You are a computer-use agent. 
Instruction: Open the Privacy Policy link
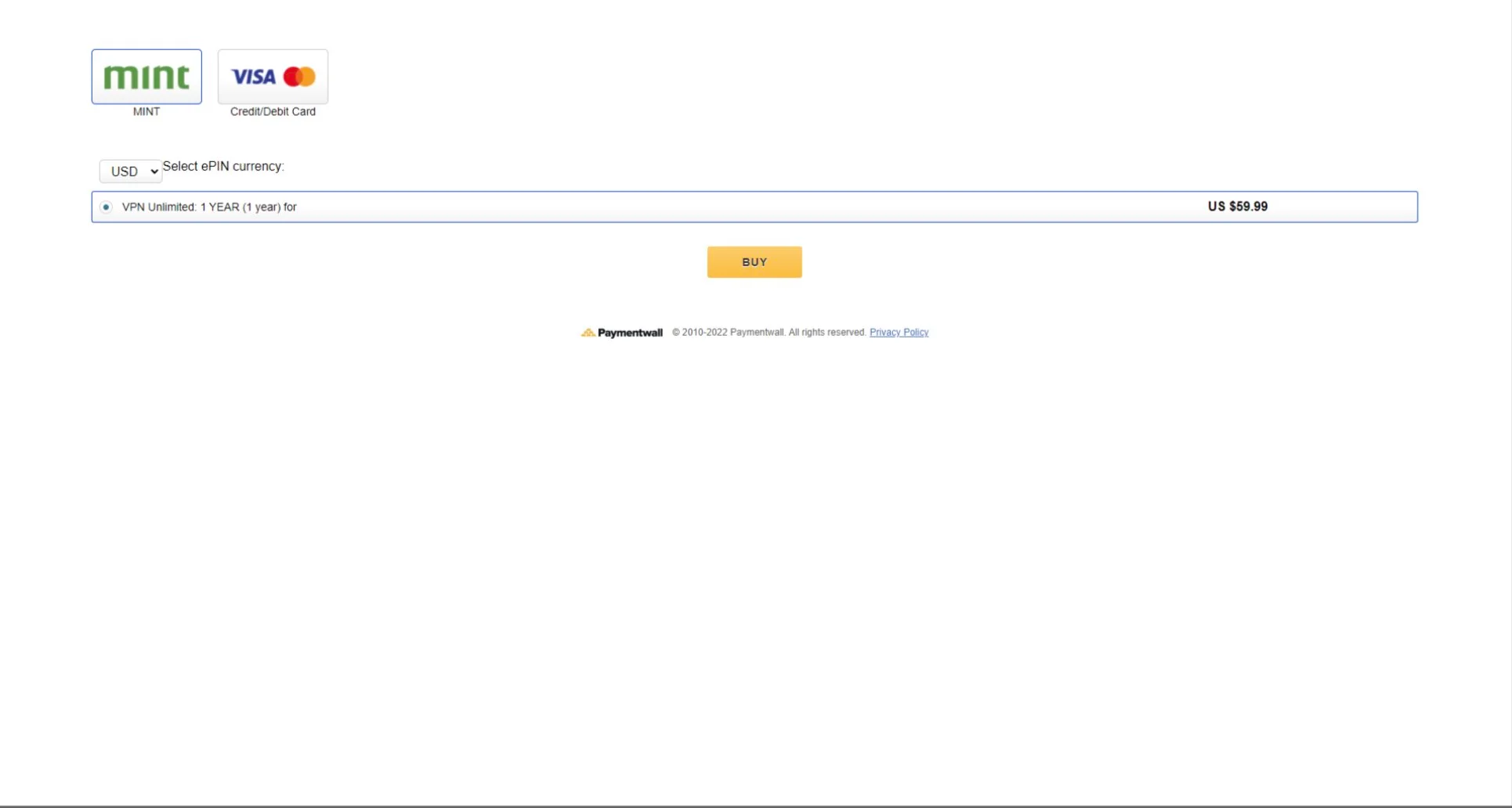899,332
